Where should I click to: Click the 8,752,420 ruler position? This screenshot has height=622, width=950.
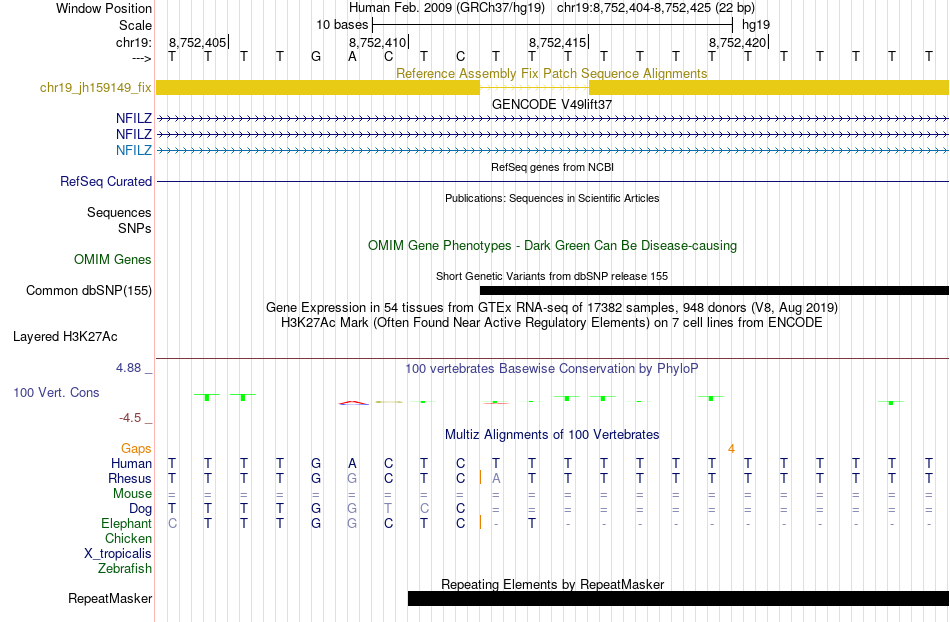737,42
